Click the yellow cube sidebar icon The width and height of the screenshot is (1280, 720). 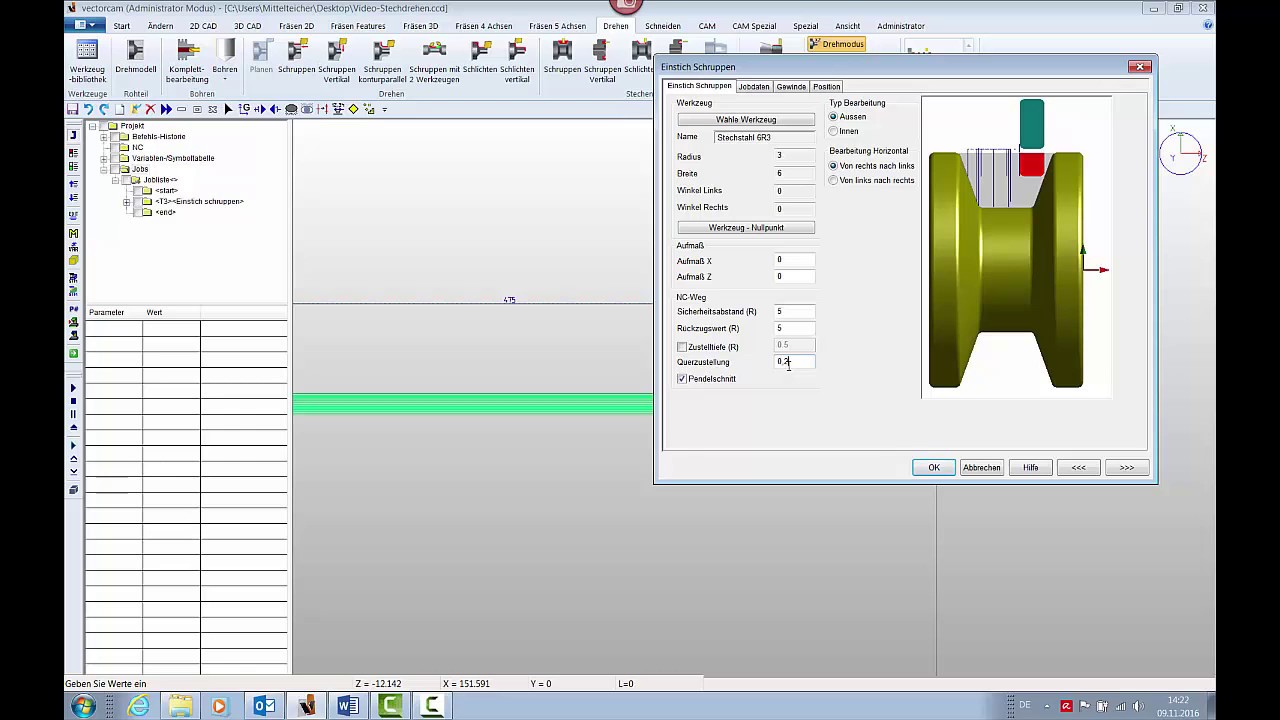point(73,260)
